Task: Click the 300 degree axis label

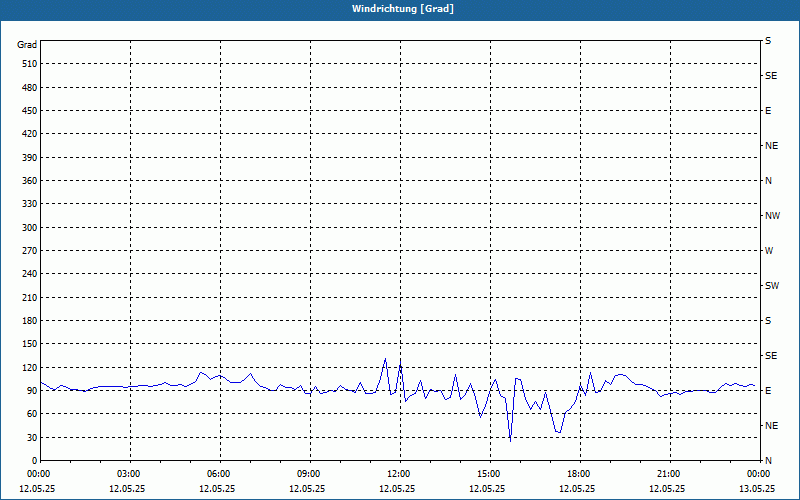Action: click(30, 227)
